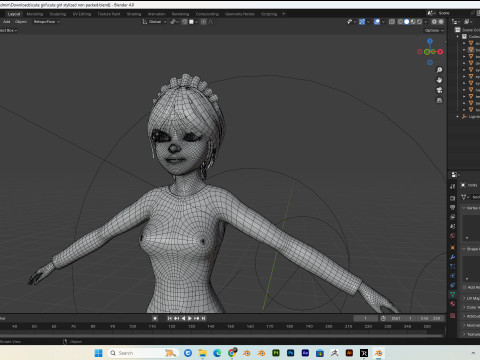Open the Global transform orientation dropdown
The width and height of the screenshot is (480, 360).
(154, 22)
